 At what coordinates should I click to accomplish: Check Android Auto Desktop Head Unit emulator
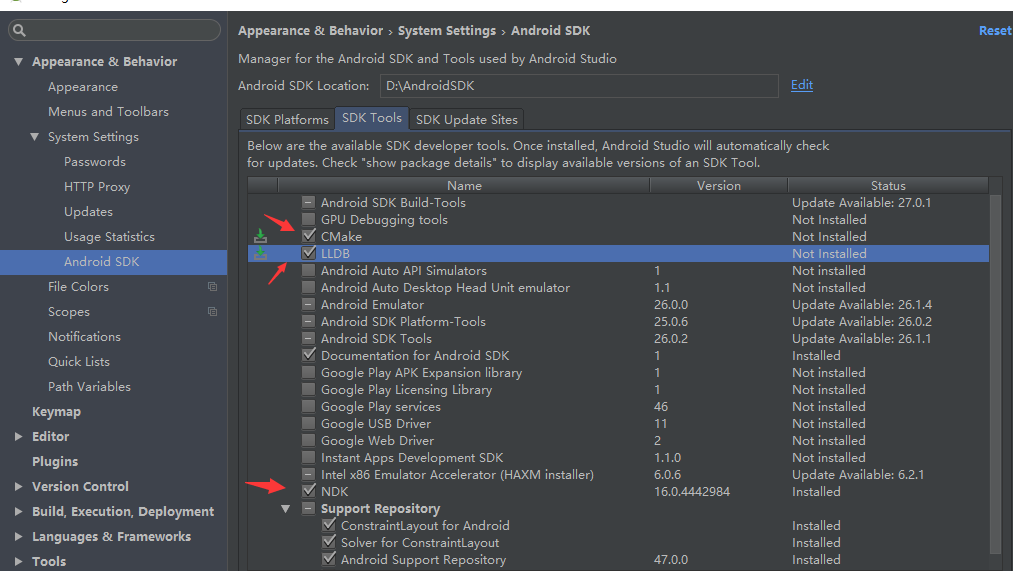309,287
